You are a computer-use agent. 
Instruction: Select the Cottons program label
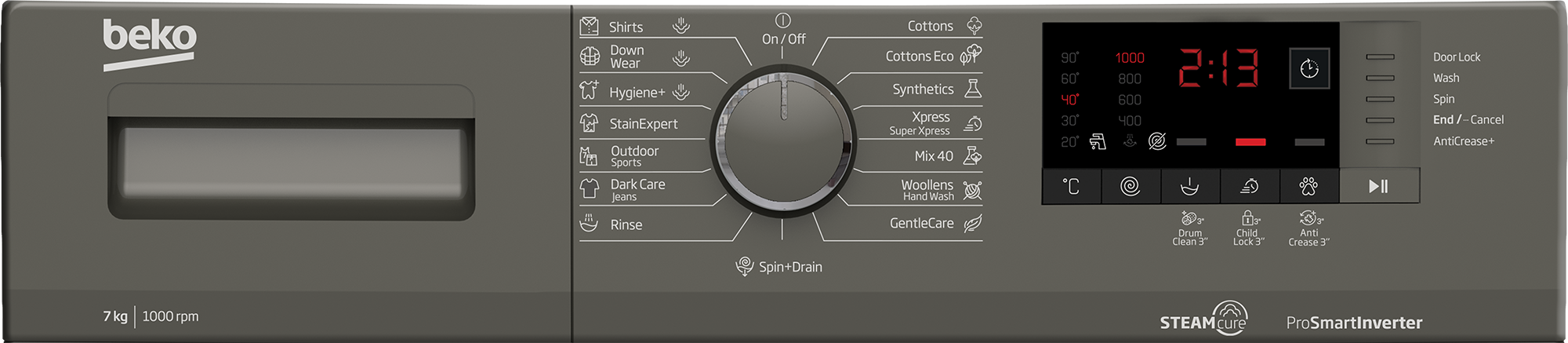point(930,26)
